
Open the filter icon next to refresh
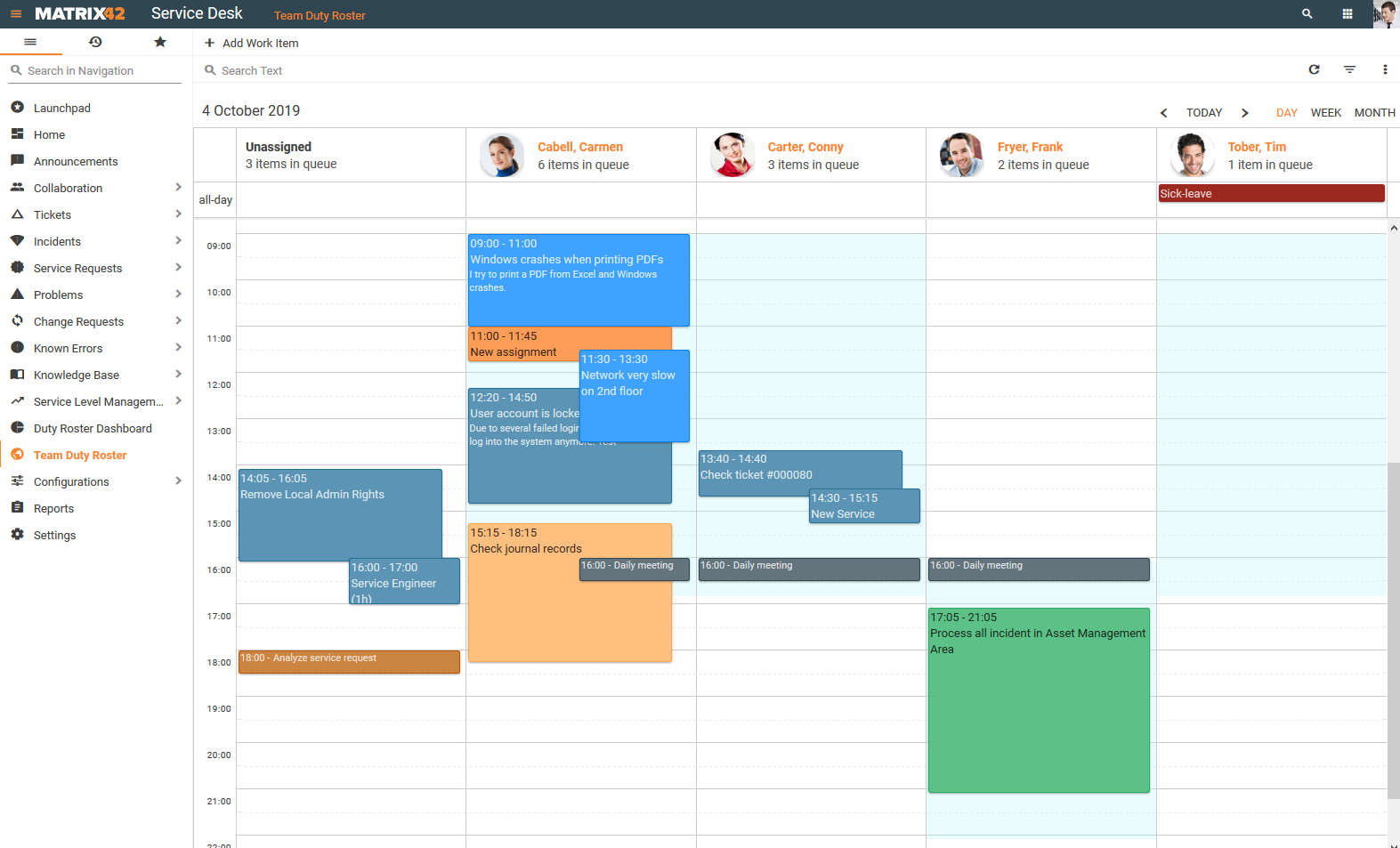[1349, 69]
